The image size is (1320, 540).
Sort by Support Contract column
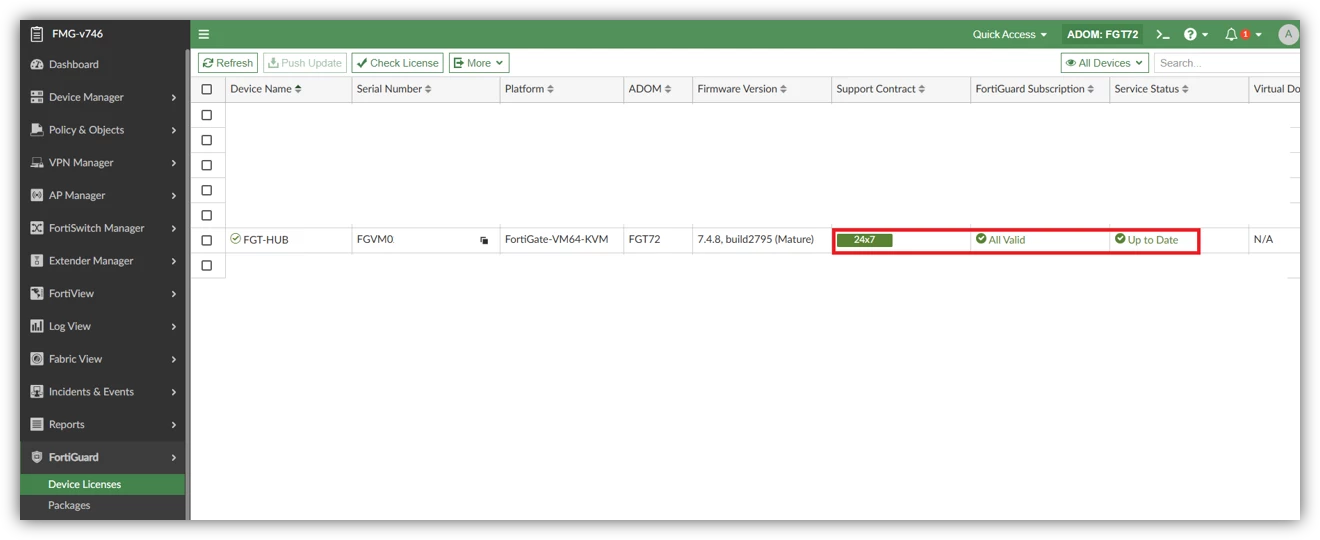(881, 89)
